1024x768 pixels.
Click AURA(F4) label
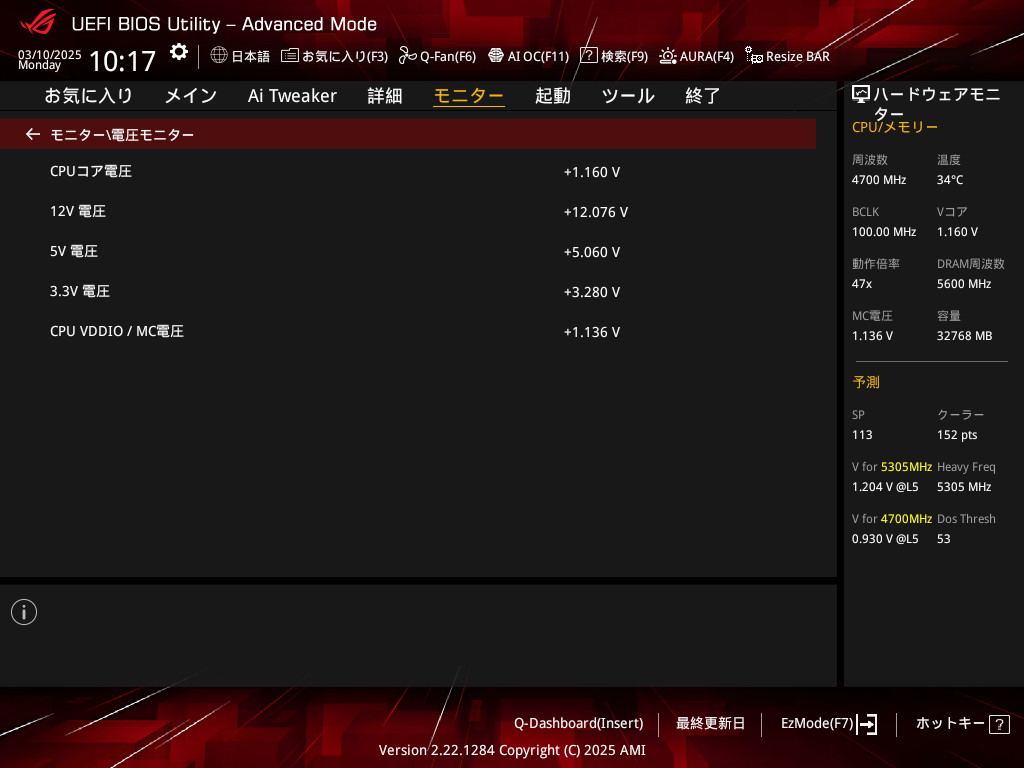tap(707, 56)
